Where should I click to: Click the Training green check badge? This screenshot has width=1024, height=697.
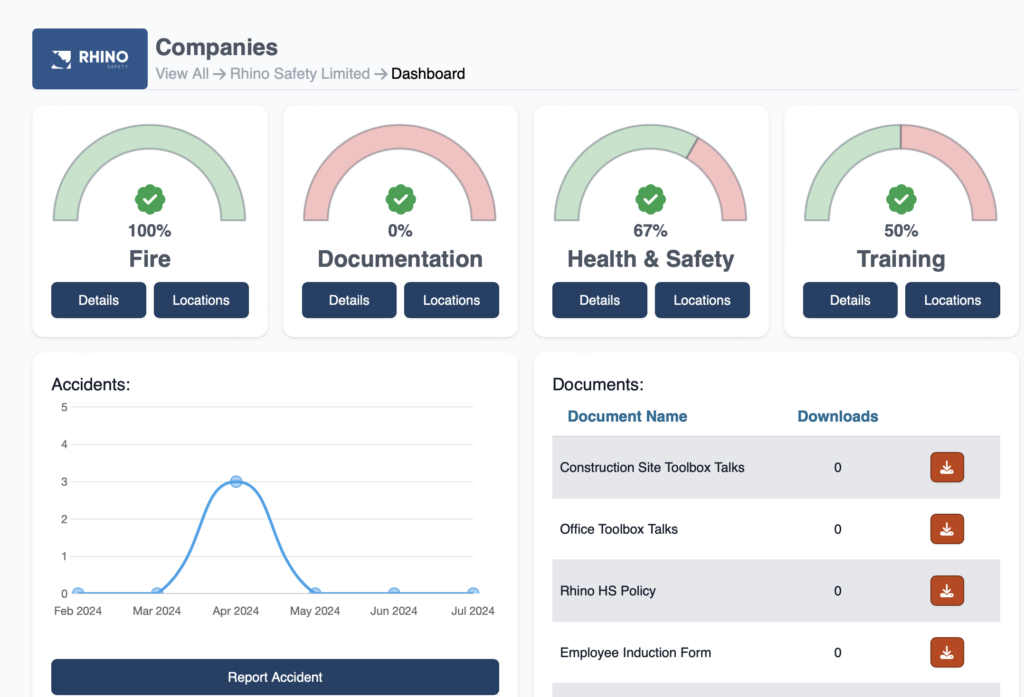[x=901, y=199]
